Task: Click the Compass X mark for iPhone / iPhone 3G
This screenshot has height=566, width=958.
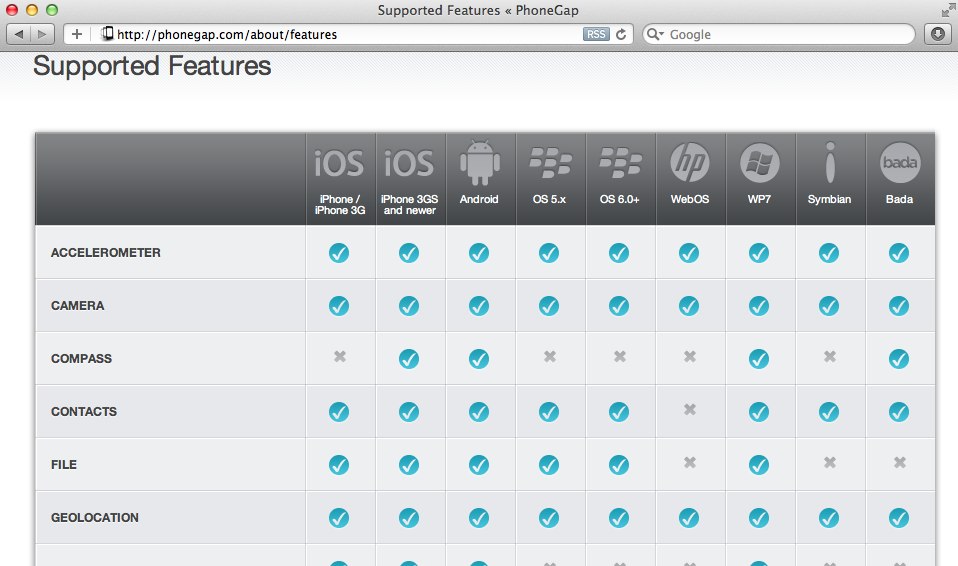Action: [340, 356]
